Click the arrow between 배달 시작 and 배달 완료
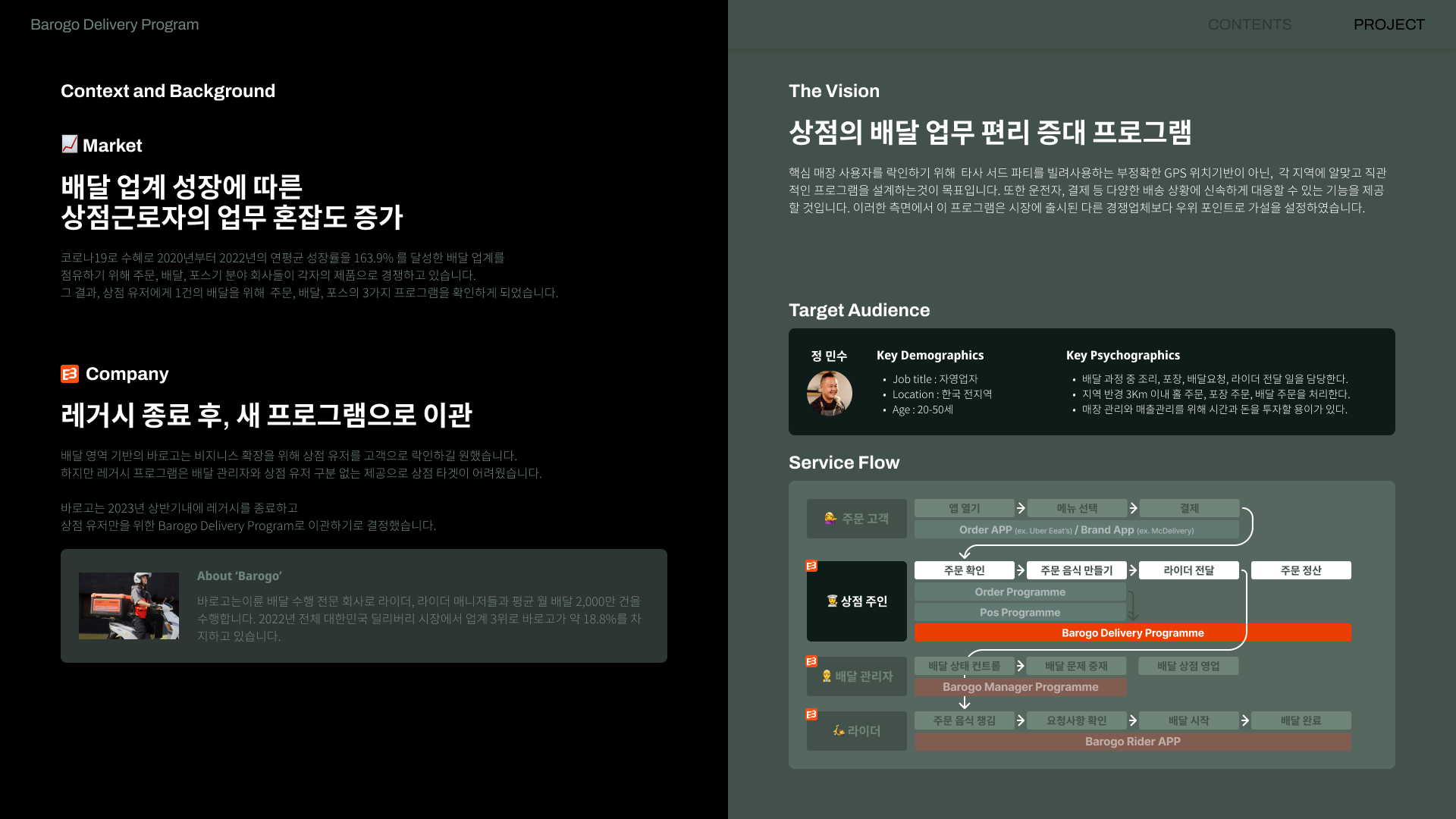 [x=1245, y=720]
